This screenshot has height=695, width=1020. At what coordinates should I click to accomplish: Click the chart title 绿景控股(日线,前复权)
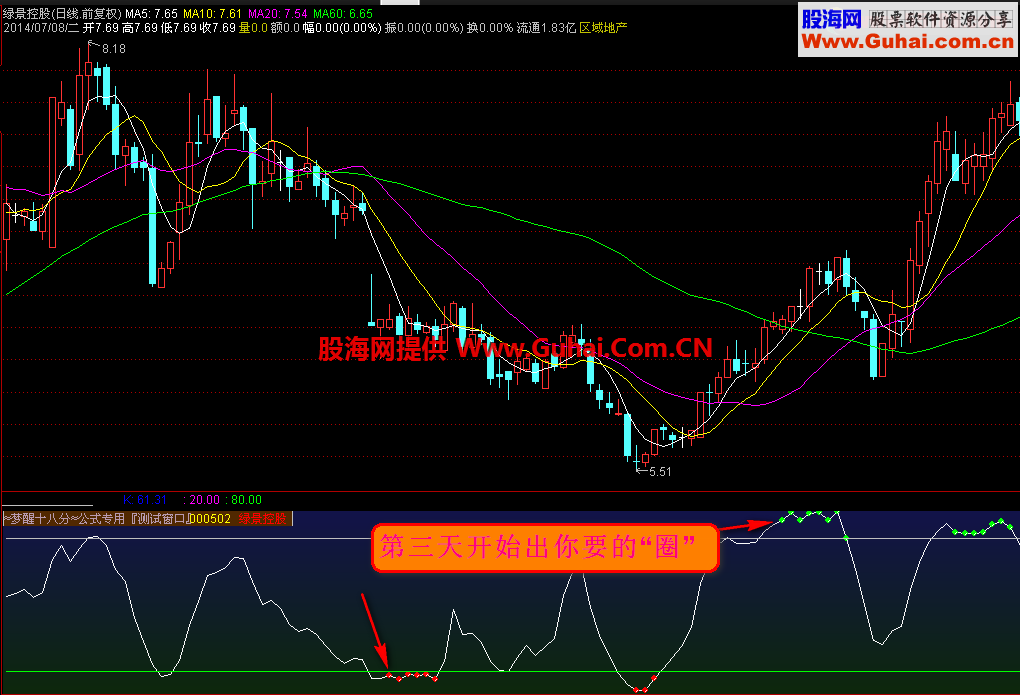click(x=62, y=14)
